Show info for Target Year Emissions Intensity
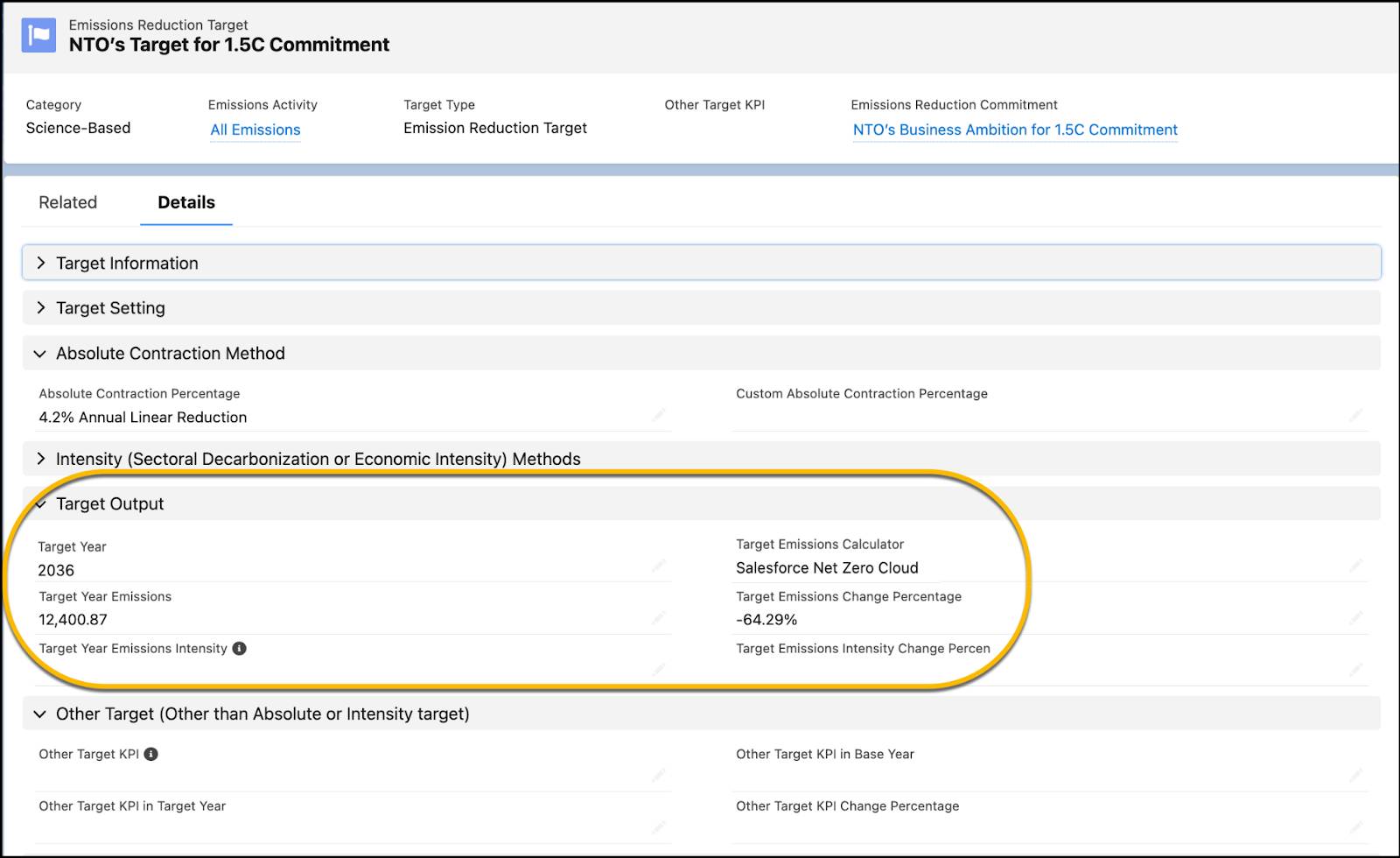1400x858 pixels. pos(239,649)
